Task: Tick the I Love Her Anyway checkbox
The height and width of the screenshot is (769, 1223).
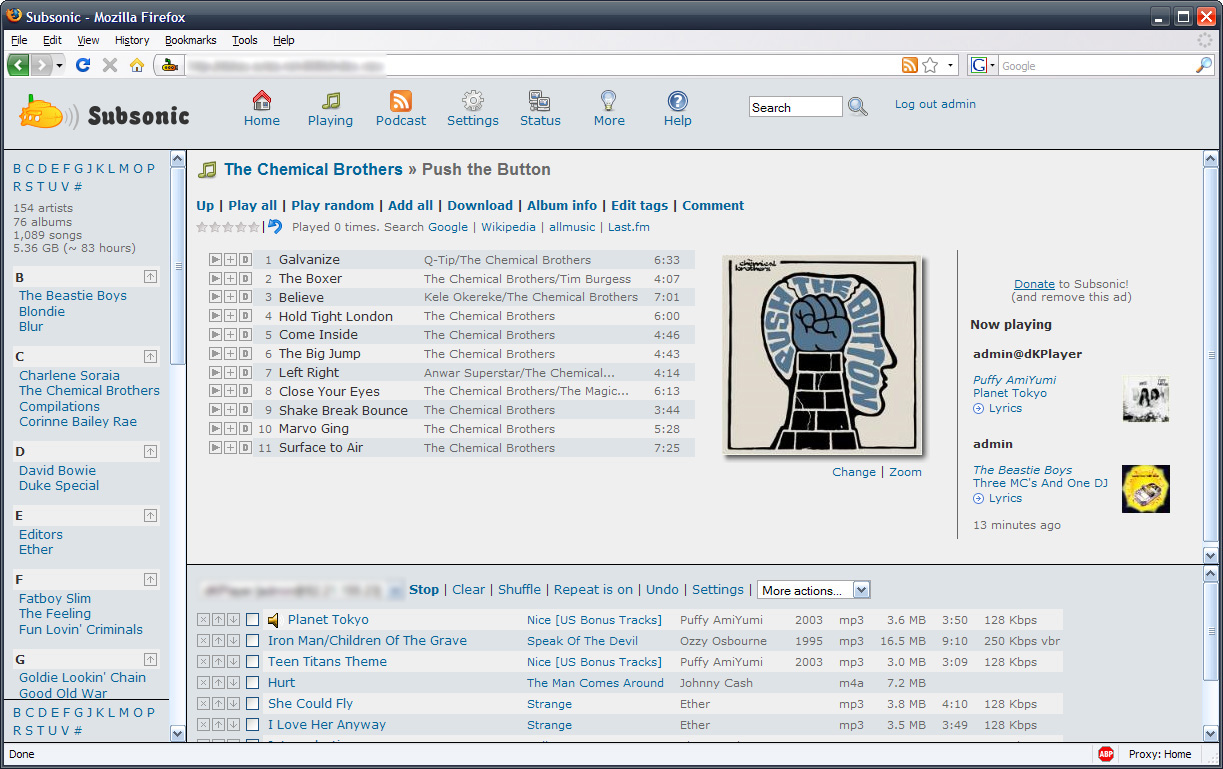Action: pyautogui.click(x=253, y=725)
